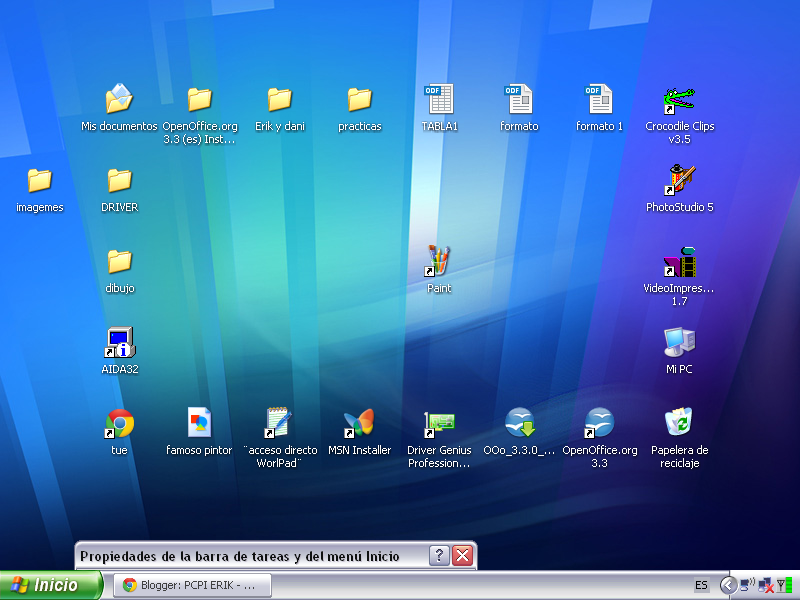The width and height of the screenshot is (800, 600).
Task: Select the formato 1 document icon
Action: point(599,99)
